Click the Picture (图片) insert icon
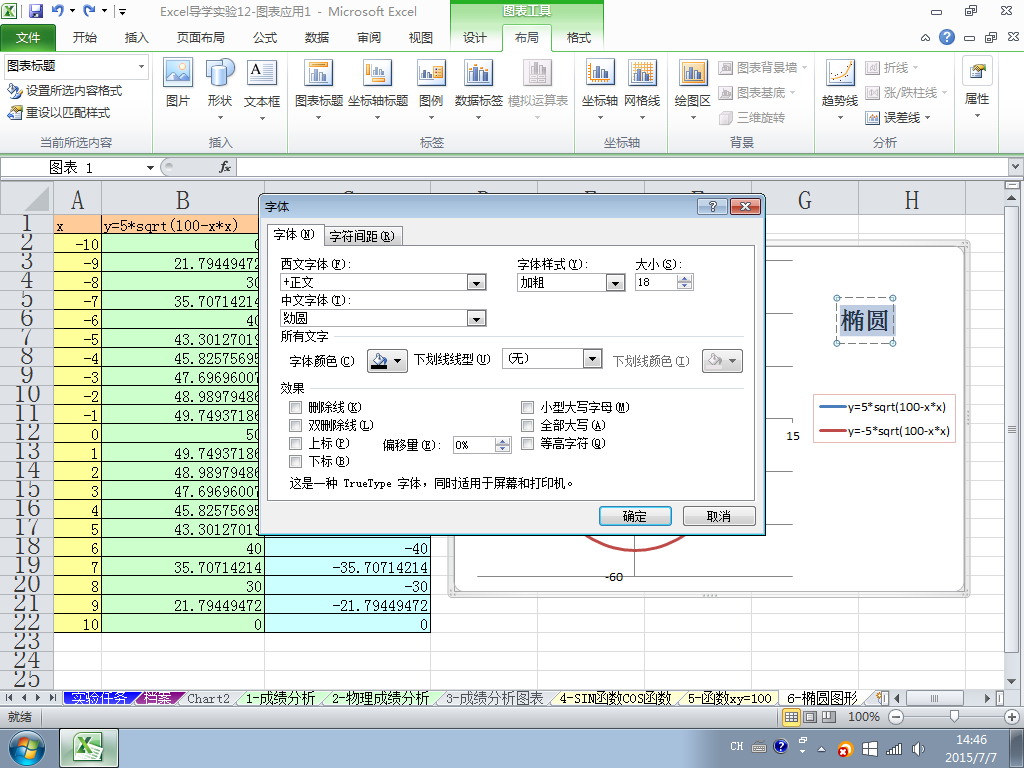Image resolution: width=1024 pixels, height=768 pixels. [178, 83]
